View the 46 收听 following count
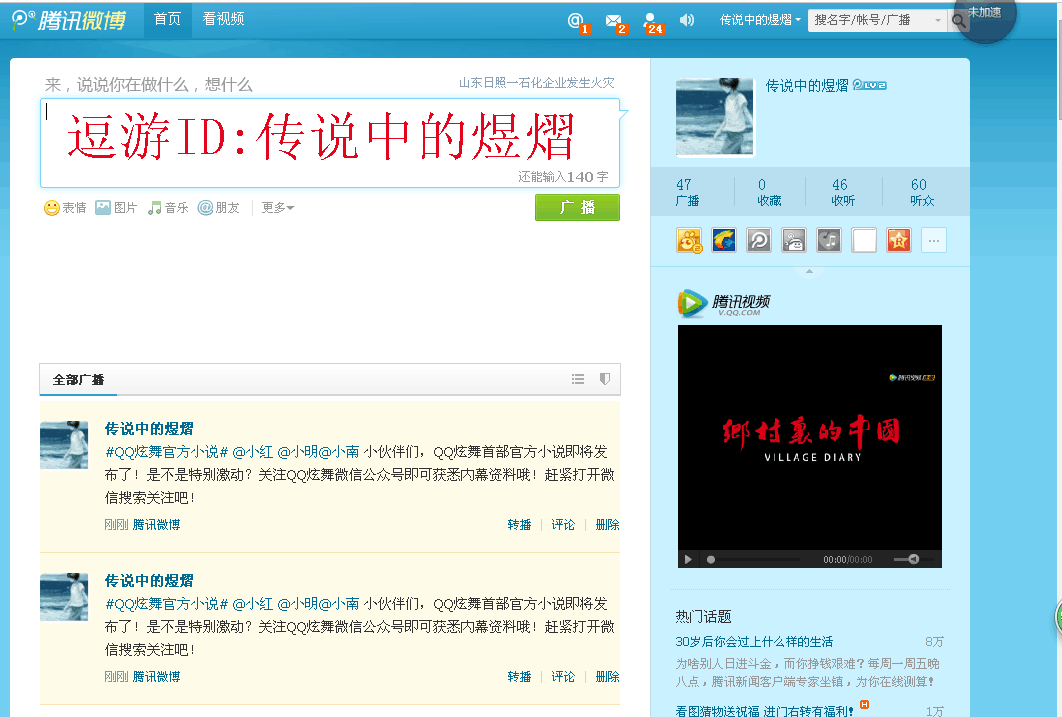 click(x=843, y=192)
